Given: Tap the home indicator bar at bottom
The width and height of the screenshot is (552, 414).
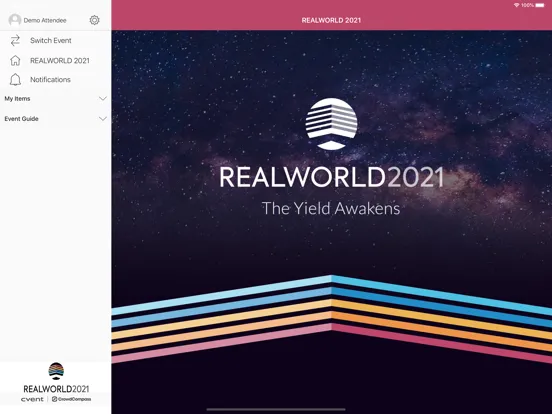Looking at the screenshot, I should pyautogui.click(x=276, y=409).
